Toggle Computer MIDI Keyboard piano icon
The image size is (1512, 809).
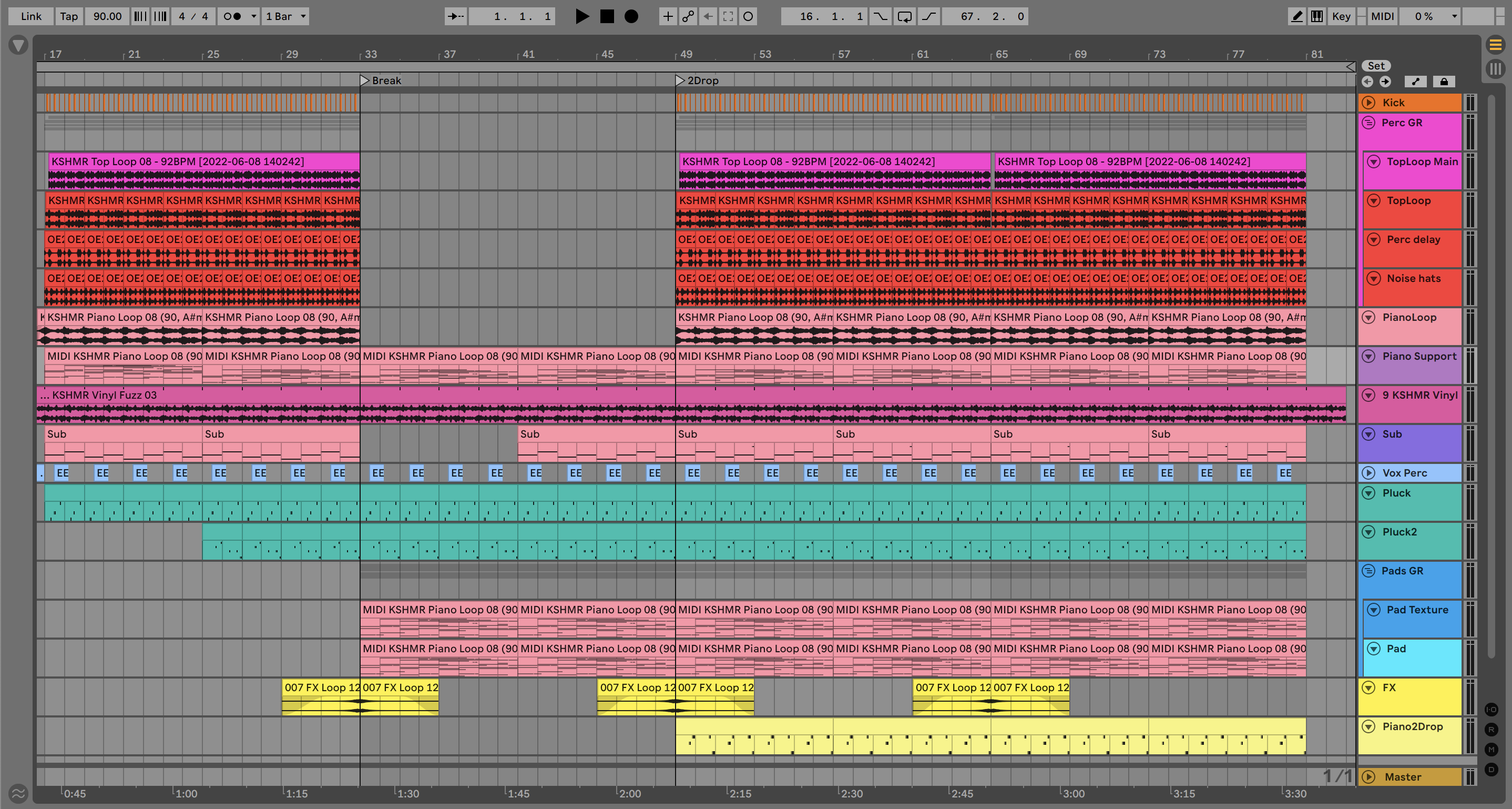pyautogui.click(x=1317, y=16)
